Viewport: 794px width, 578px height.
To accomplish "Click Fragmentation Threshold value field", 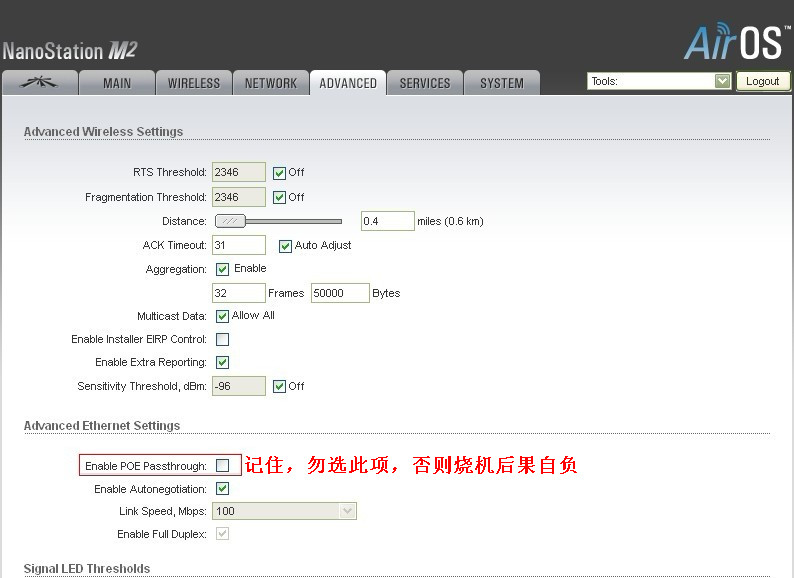I will 239,197.
